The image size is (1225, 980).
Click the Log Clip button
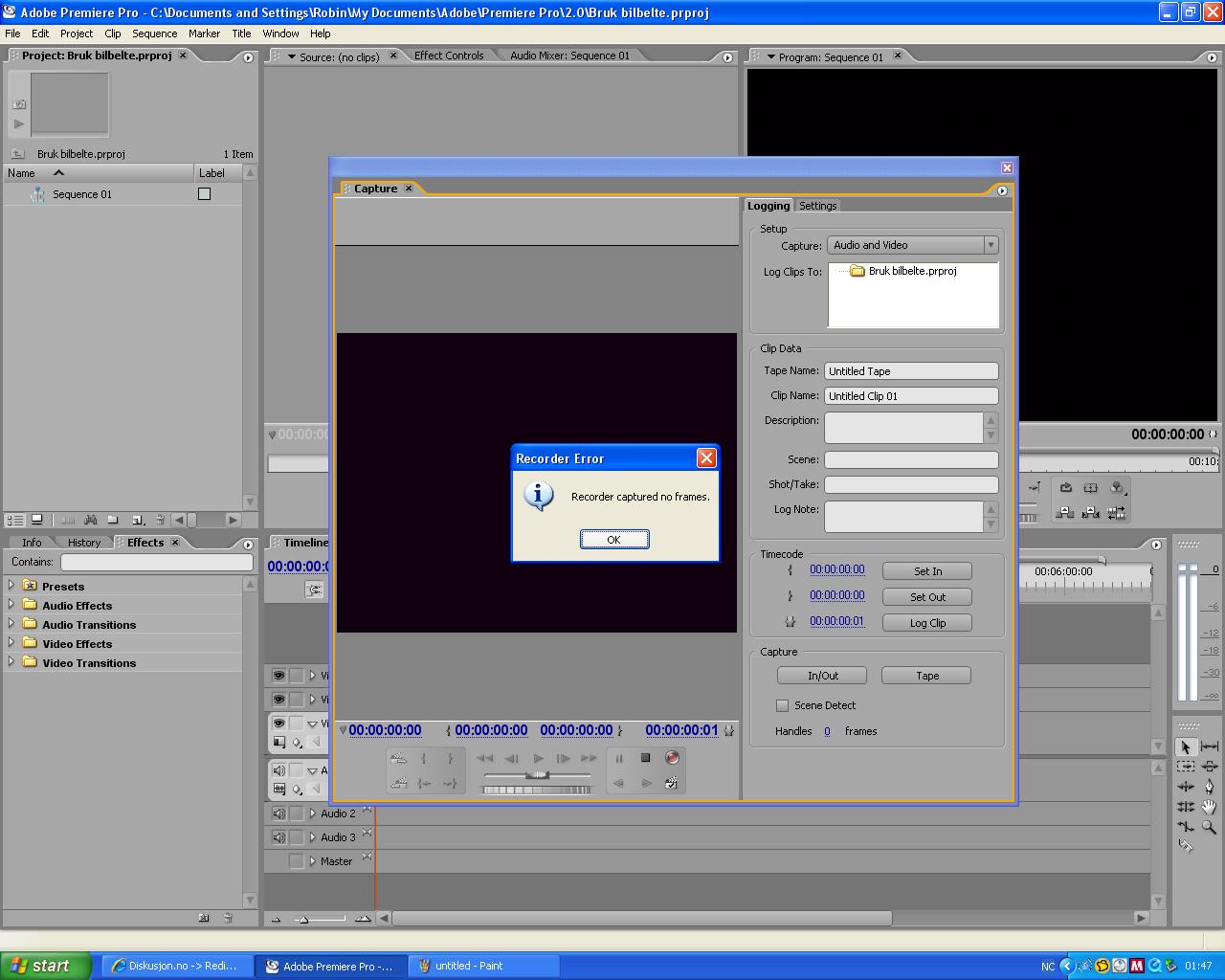point(927,623)
